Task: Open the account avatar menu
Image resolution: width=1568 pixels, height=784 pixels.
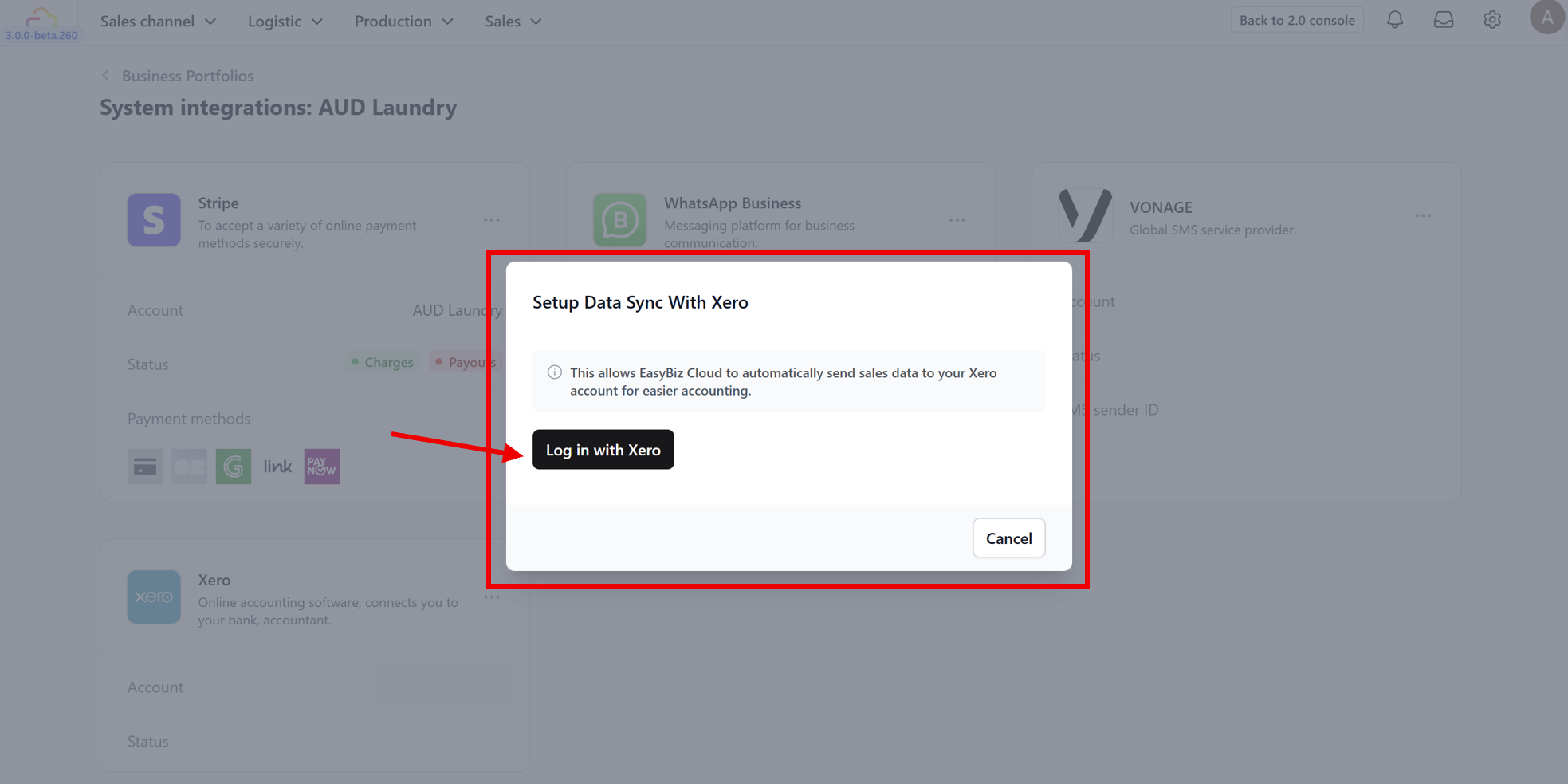Action: (x=1546, y=17)
